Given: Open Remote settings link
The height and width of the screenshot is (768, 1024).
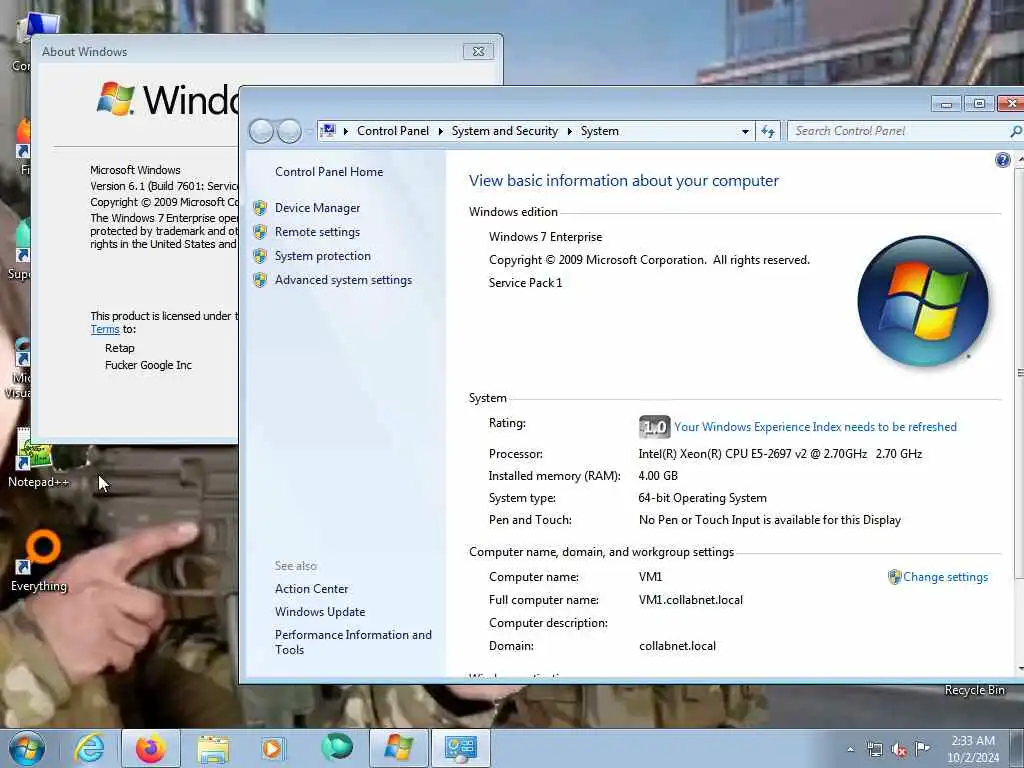Looking at the screenshot, I should pos(317,232).
